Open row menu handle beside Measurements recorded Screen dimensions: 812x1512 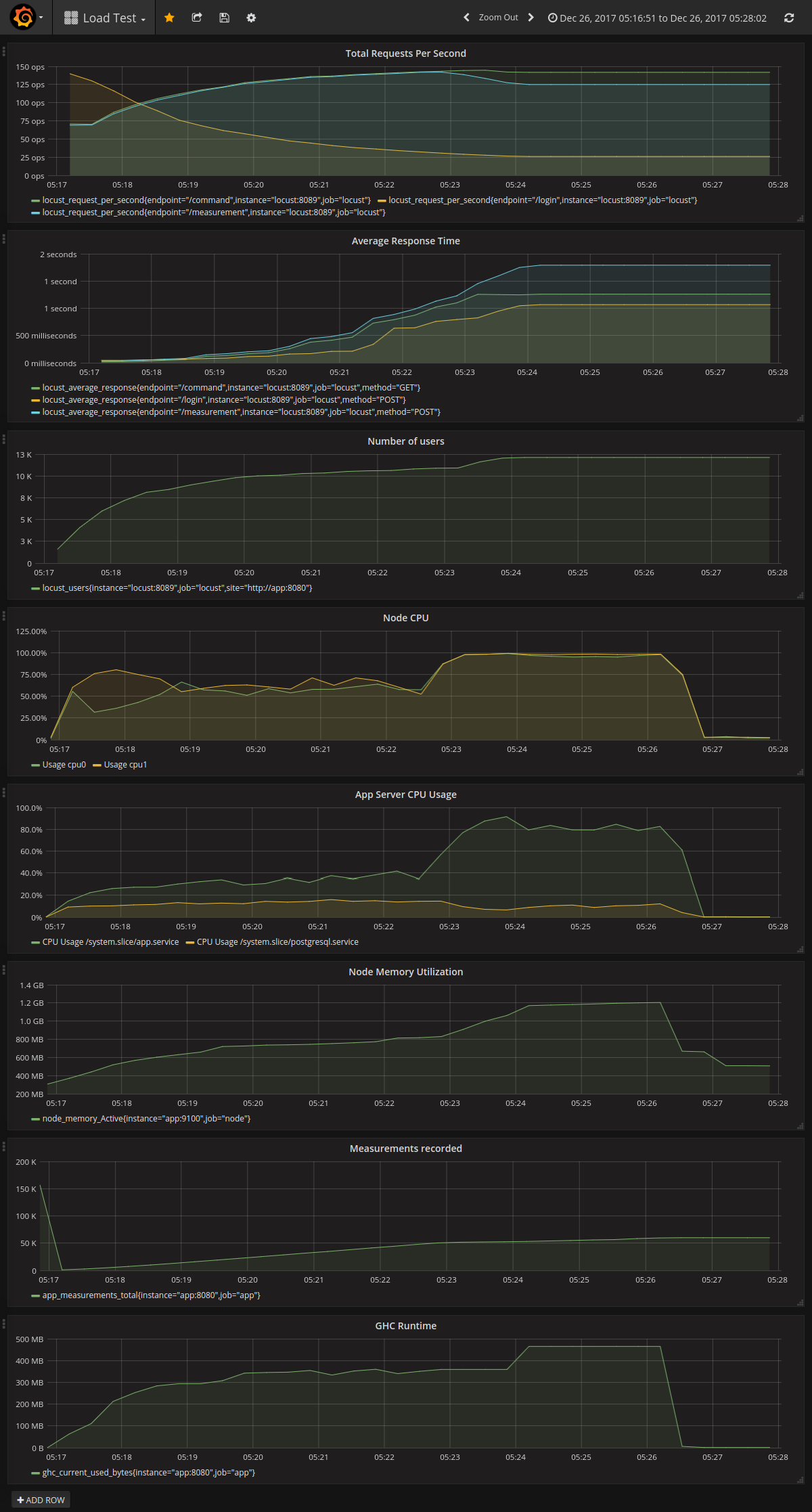pyautogui.click(x=3, y=1146)
